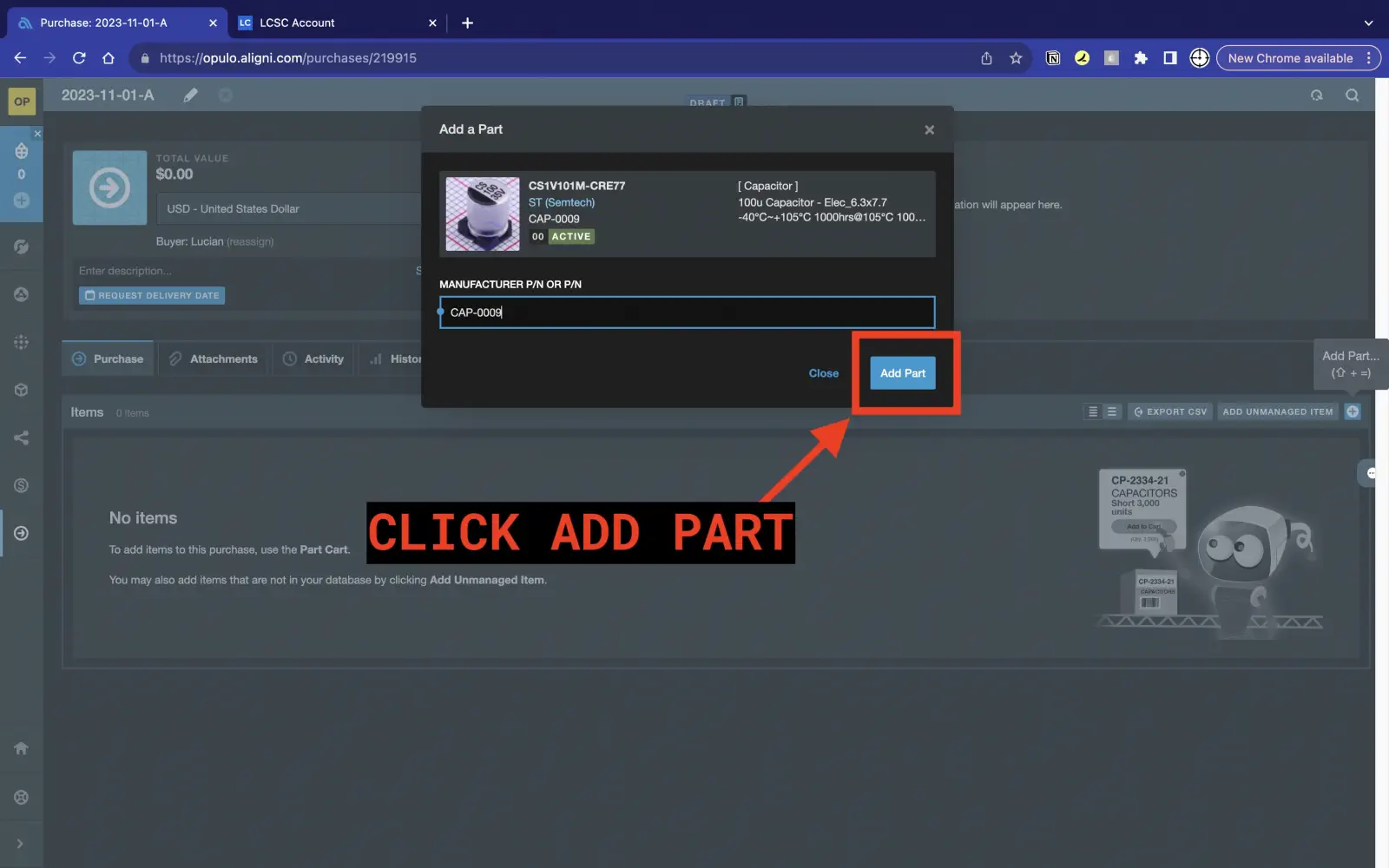Switch to the Attachments tab
Image resolution: width=1389 pixels, height=868 pixels.
214,359
